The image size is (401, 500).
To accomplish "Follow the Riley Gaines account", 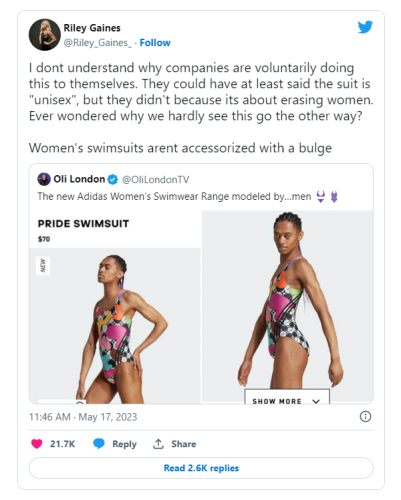I will [x=155, y=43].
